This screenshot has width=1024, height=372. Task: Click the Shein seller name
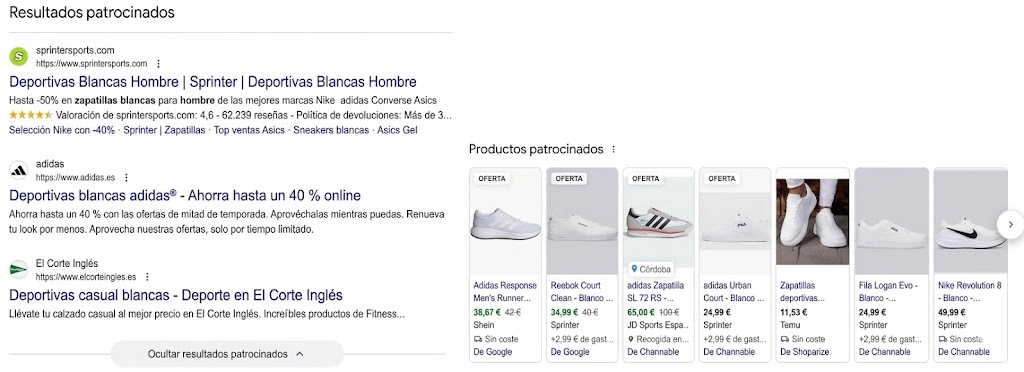click(x=484, y=325)
